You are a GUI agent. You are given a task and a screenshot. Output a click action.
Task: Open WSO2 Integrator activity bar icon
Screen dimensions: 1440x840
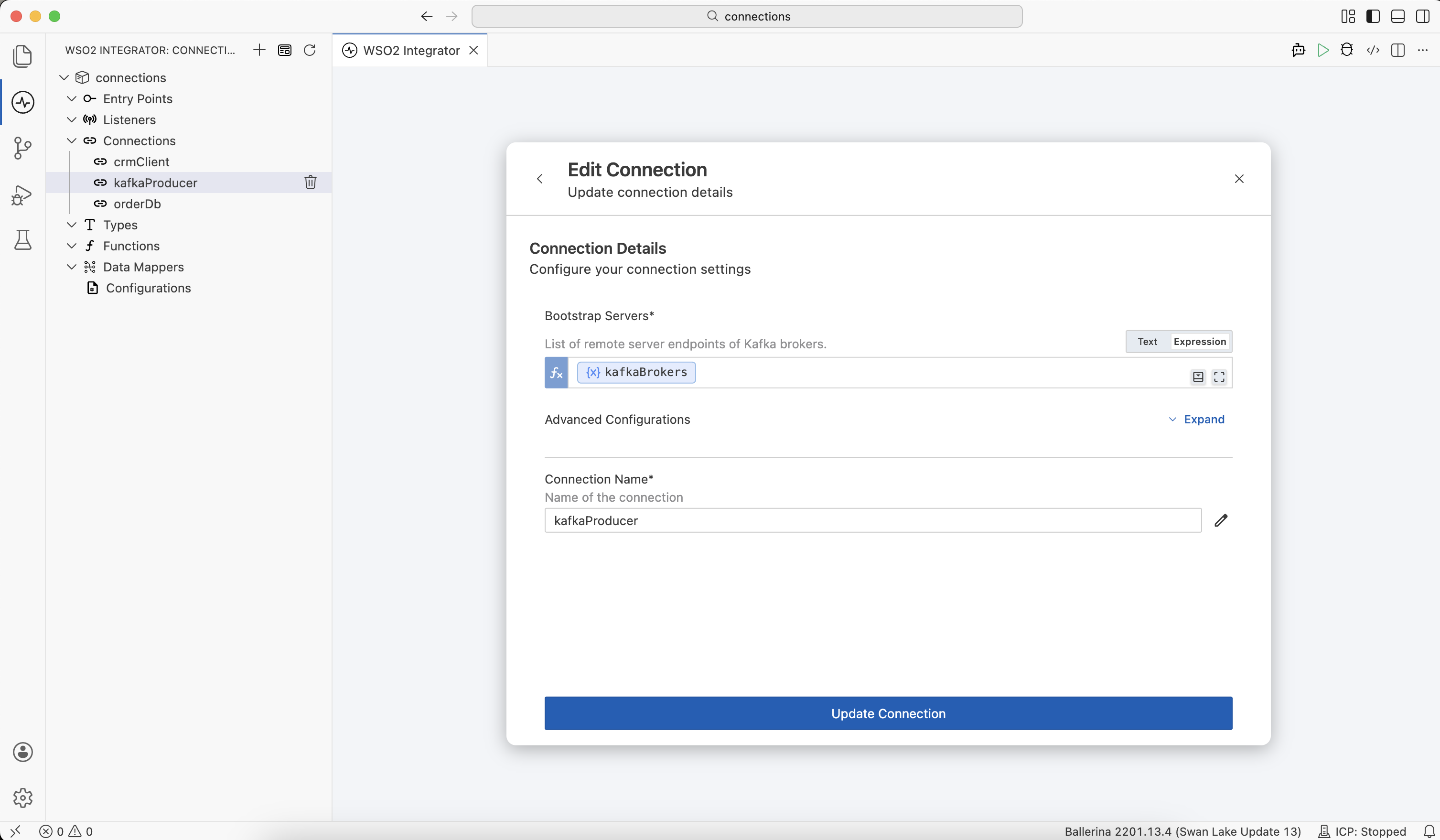22,102
